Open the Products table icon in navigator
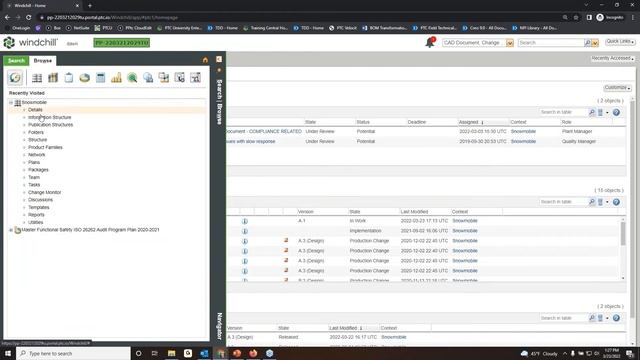640x360 pixels. click(x=37, y=78)
